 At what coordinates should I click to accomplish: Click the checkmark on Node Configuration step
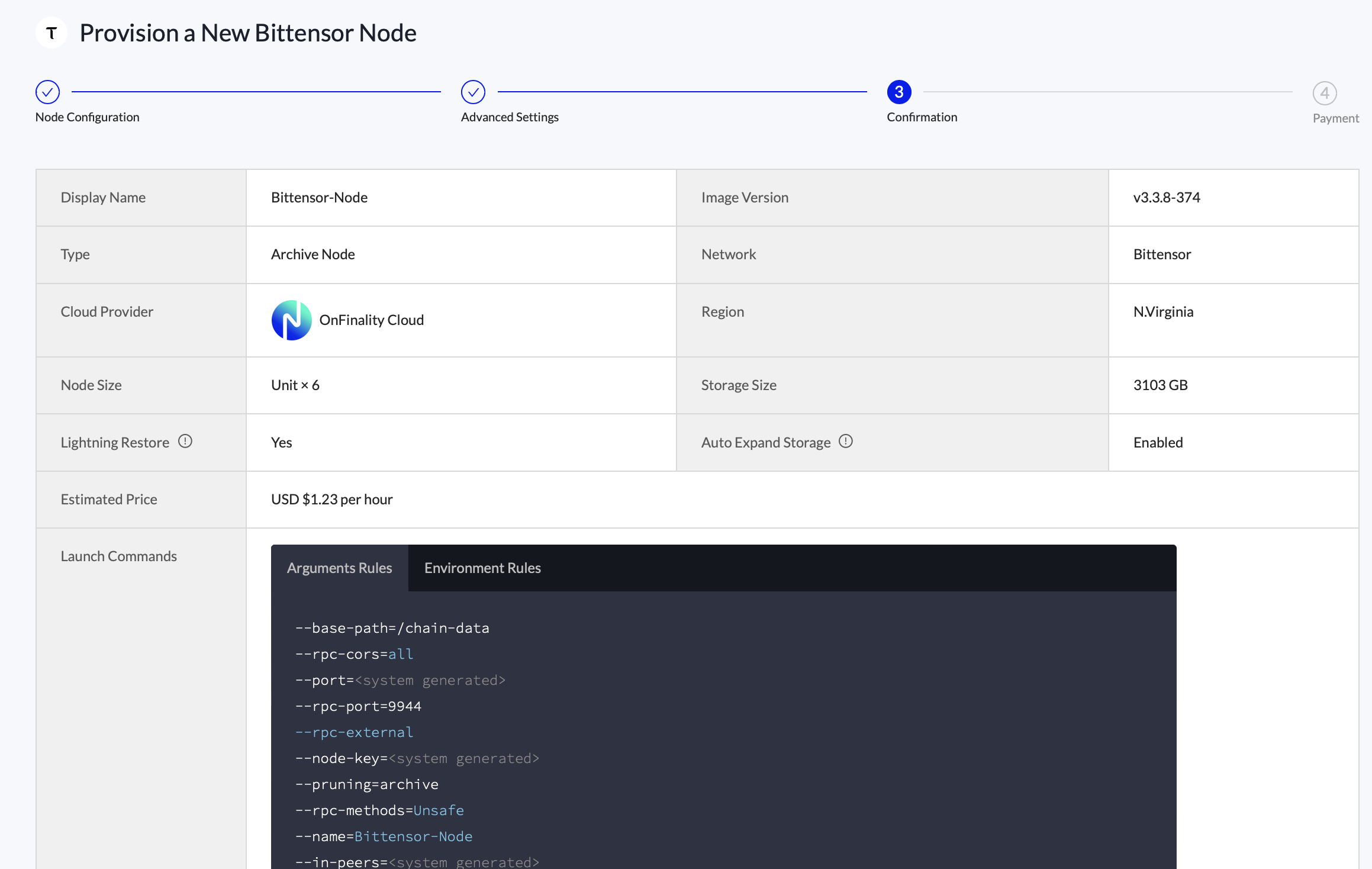[47, 92]
